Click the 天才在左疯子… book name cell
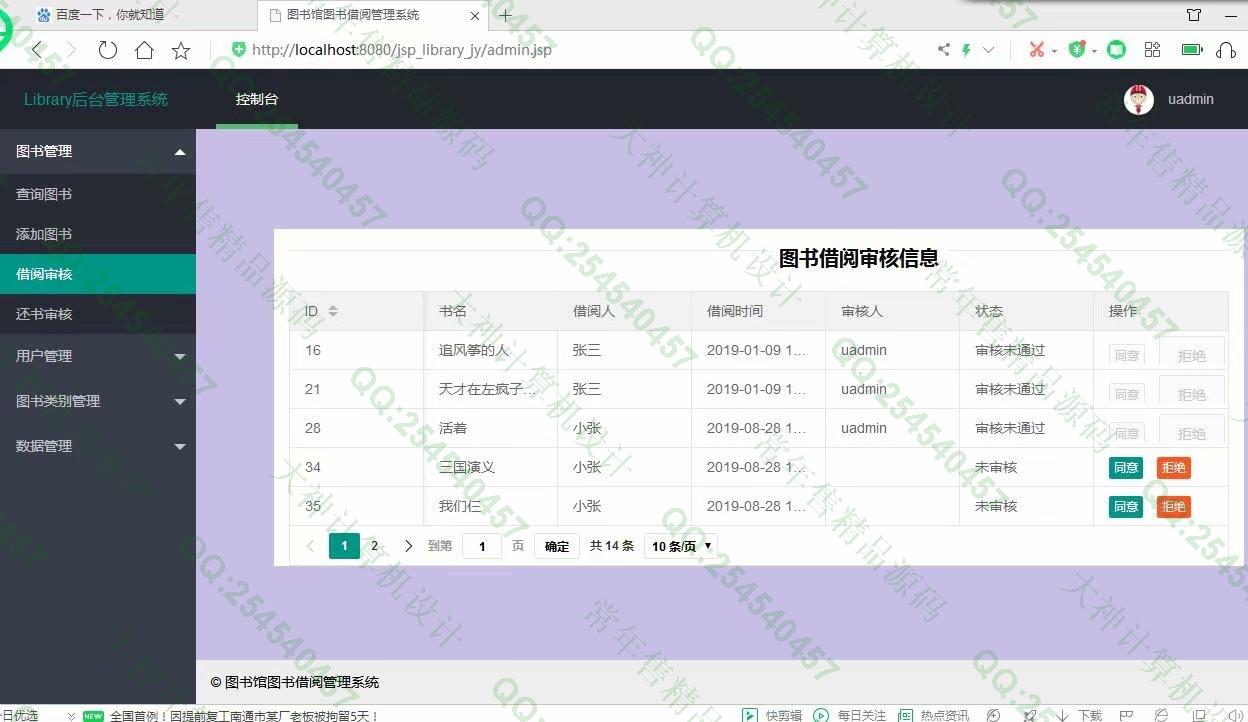Screen dimensions: 1248x722 tap(489, 389)
